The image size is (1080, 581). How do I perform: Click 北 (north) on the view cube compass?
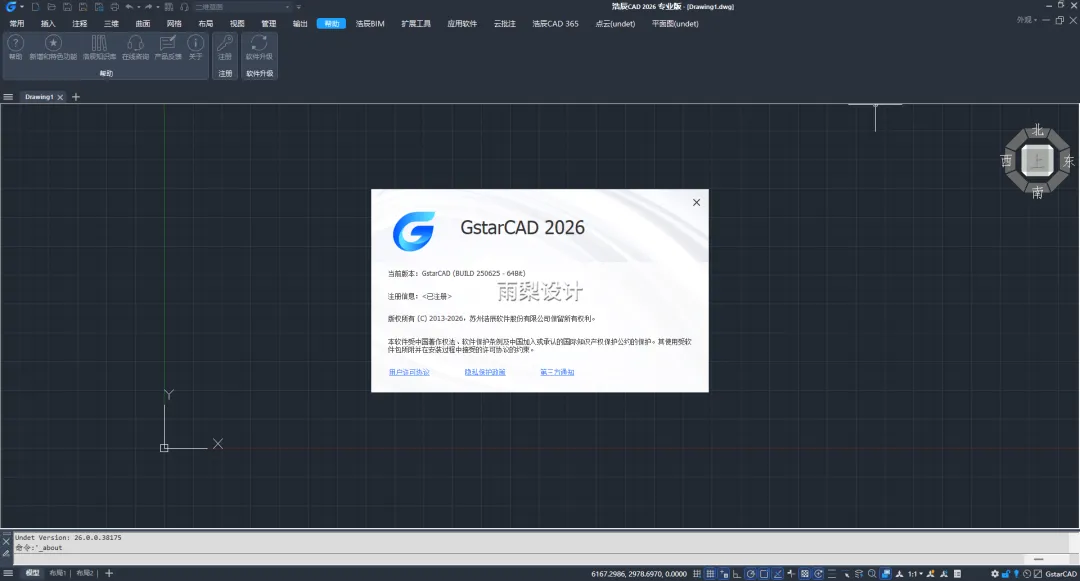(1037, 131)
